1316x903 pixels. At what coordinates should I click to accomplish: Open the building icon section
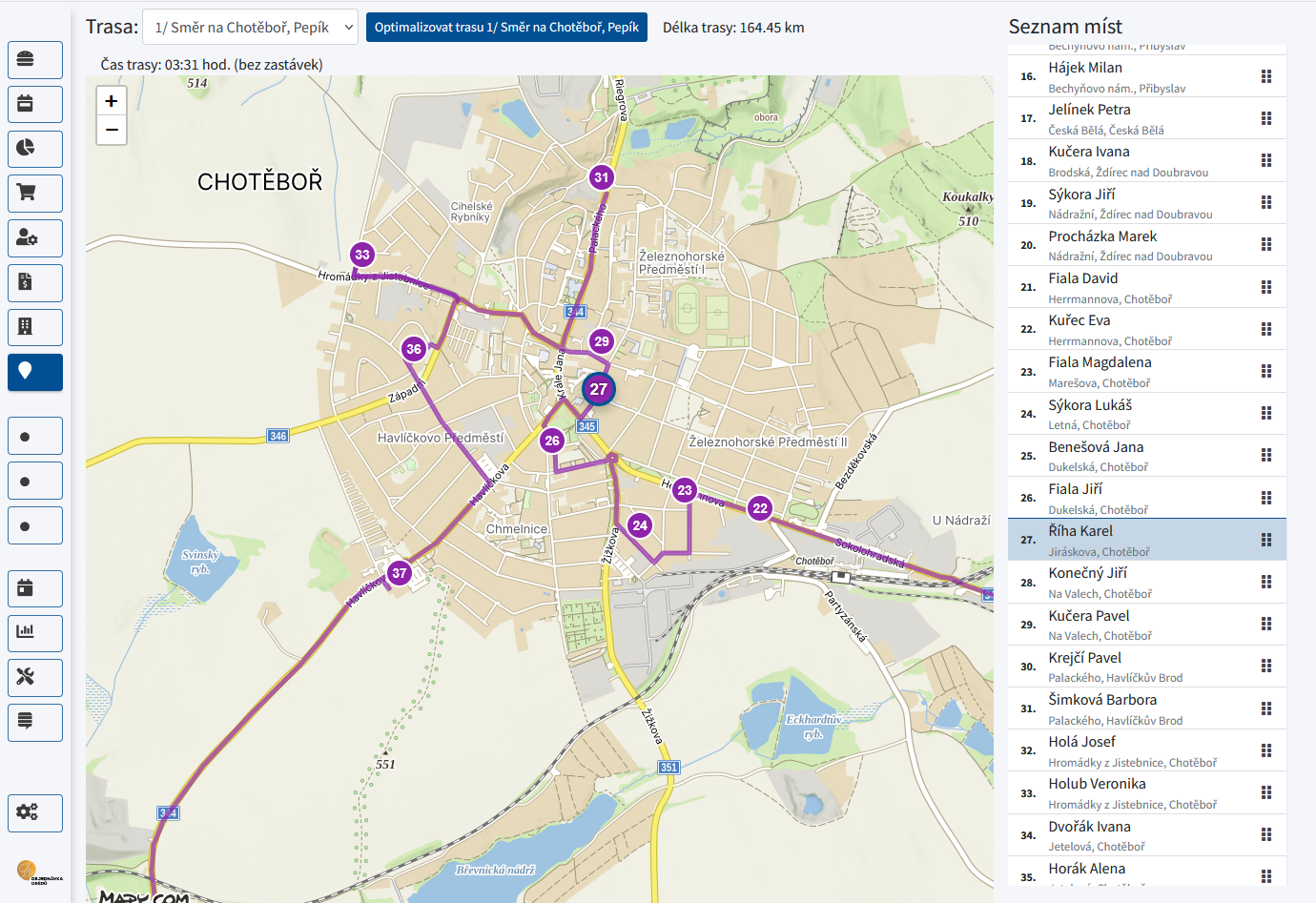point(35,327)
